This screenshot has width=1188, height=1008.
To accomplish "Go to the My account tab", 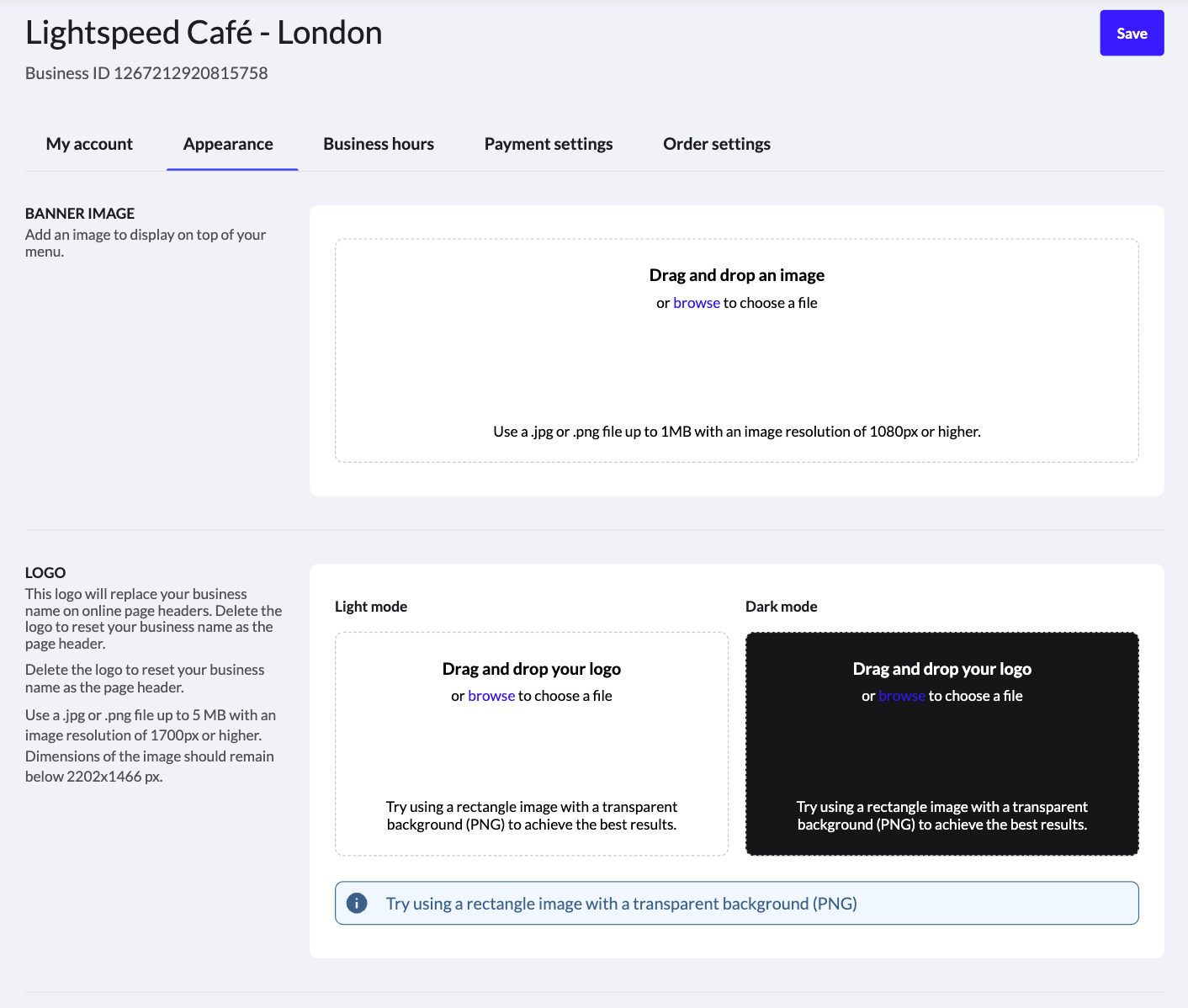I will 88,144.
